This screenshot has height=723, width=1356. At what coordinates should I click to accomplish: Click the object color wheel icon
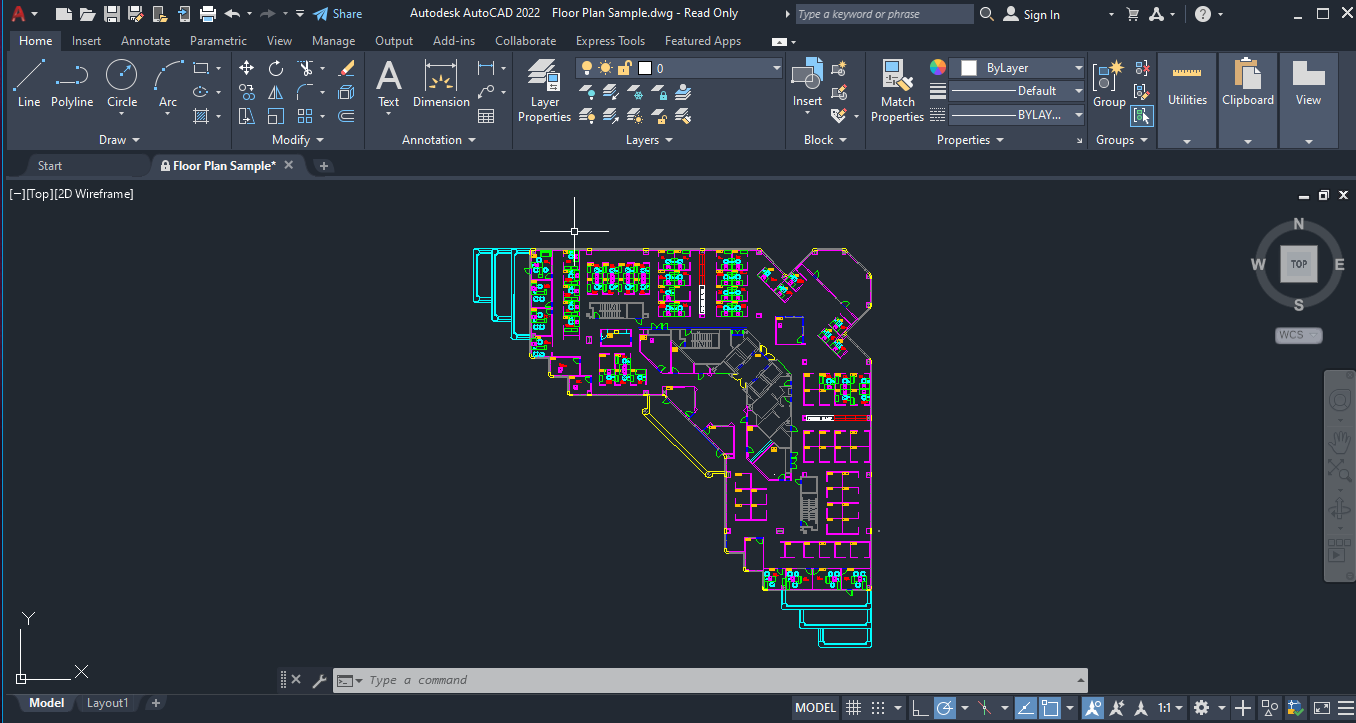tap(937, 68)
